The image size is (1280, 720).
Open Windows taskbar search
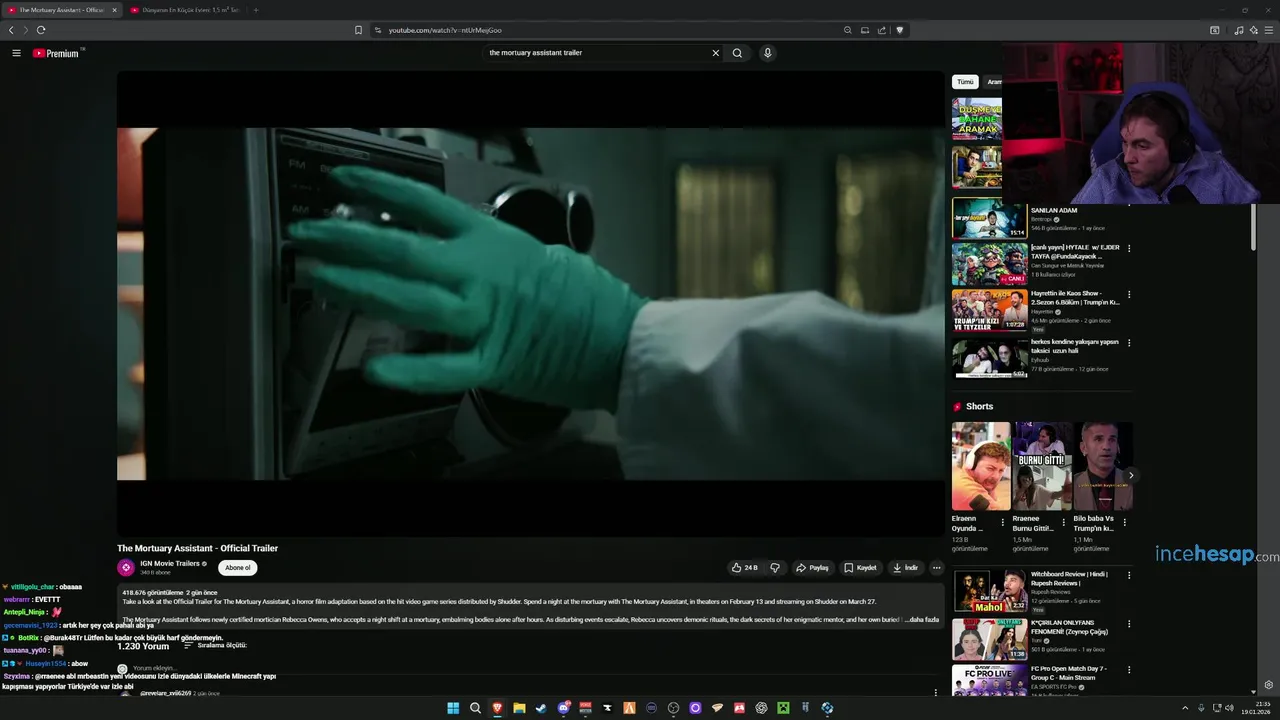(475, 708)
